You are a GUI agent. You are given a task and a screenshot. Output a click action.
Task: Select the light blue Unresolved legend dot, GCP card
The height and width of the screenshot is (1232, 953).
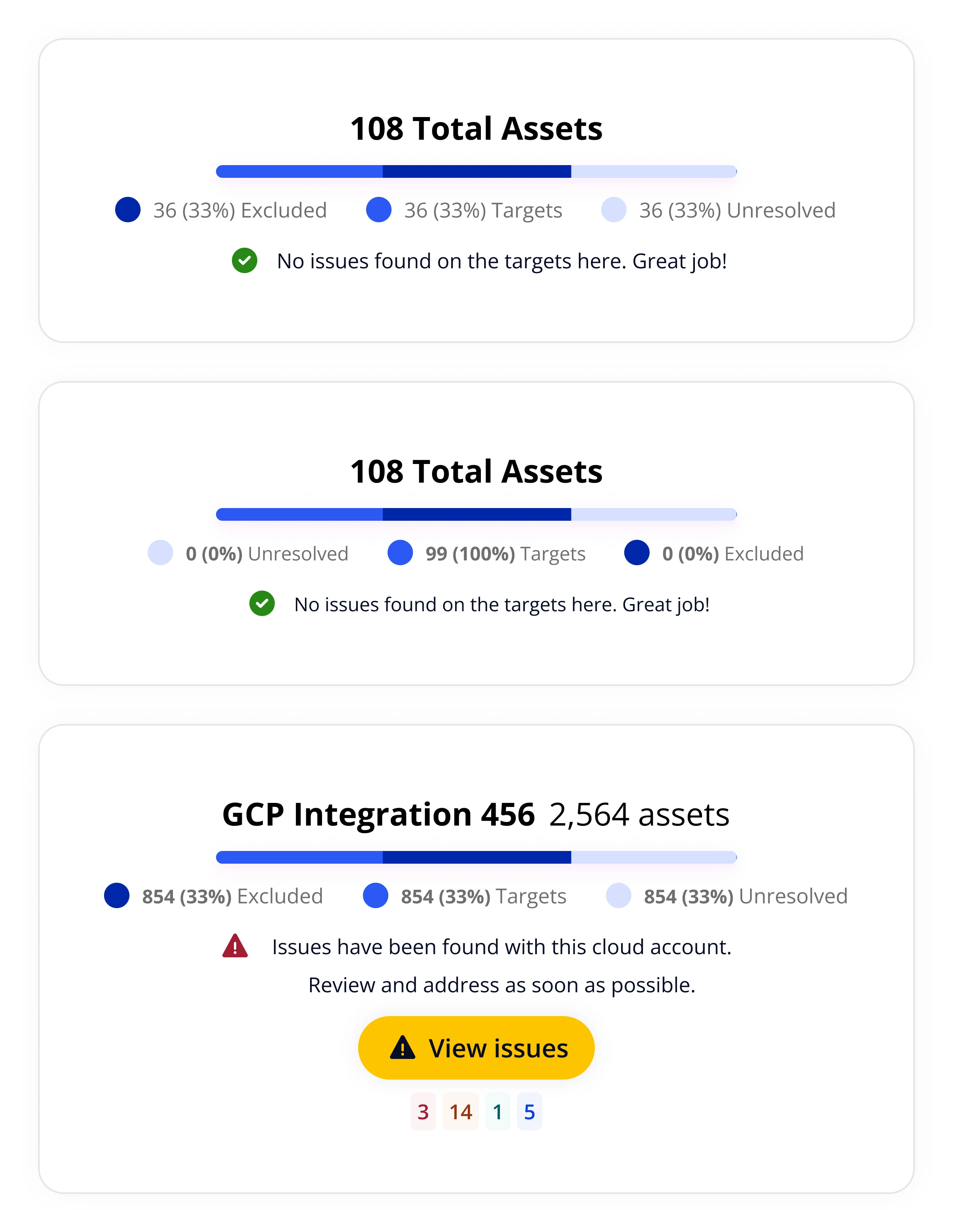coord(618,896)
